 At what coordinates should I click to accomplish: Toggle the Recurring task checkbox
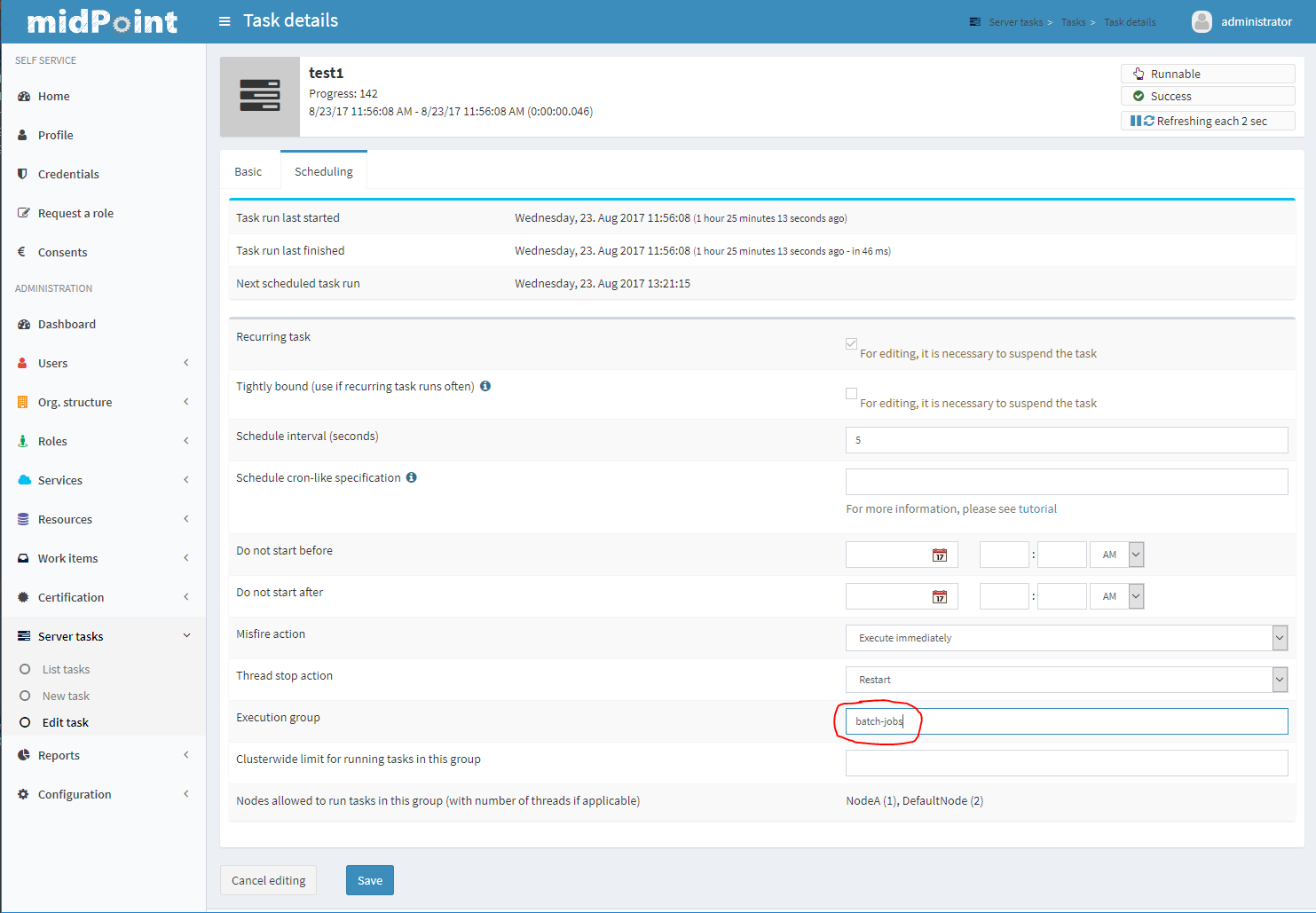click(851, 343)
